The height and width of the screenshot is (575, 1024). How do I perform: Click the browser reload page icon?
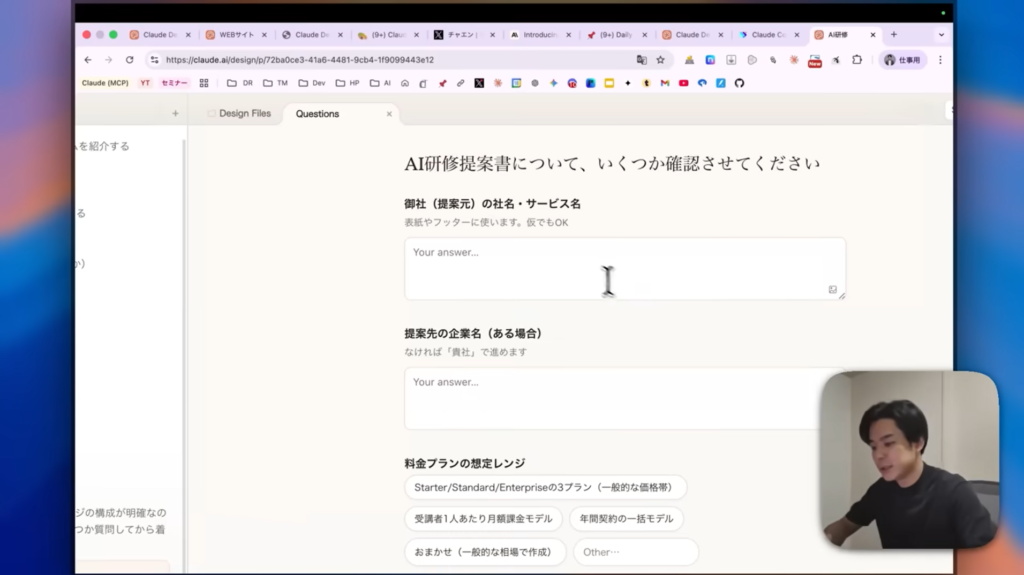coord(129,60)
